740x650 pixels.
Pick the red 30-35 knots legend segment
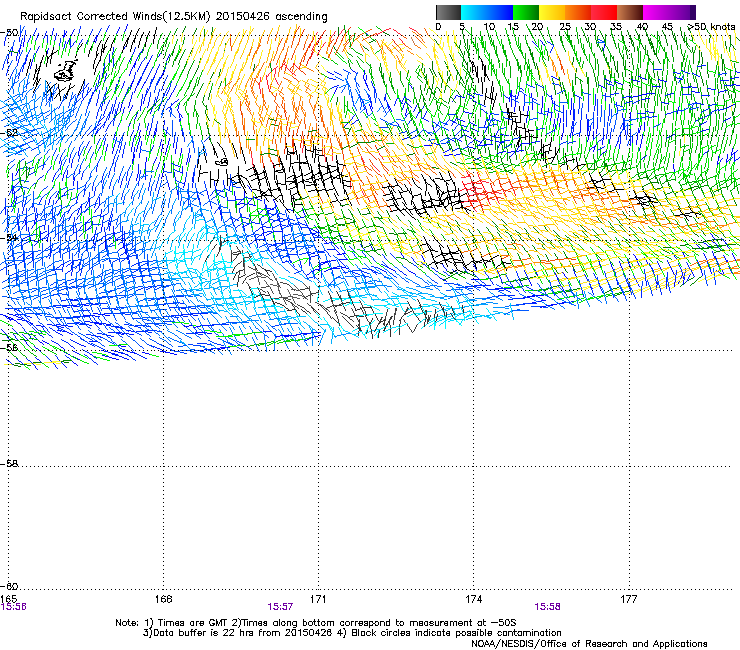coord(604,12)
